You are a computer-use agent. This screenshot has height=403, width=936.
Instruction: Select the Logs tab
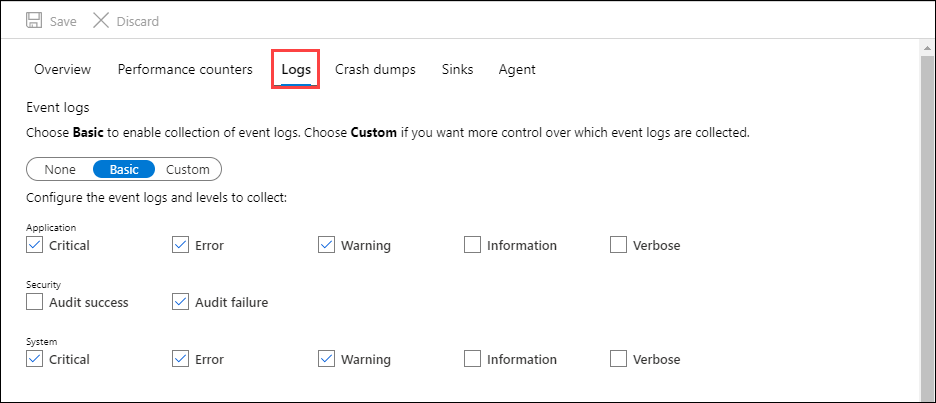(295, 69)
